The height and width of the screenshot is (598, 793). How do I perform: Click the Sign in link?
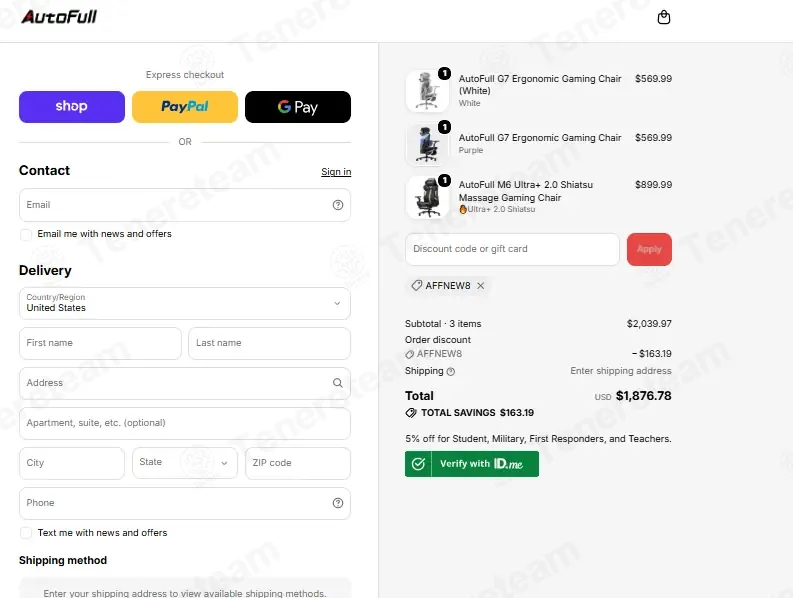pos(336,172)
